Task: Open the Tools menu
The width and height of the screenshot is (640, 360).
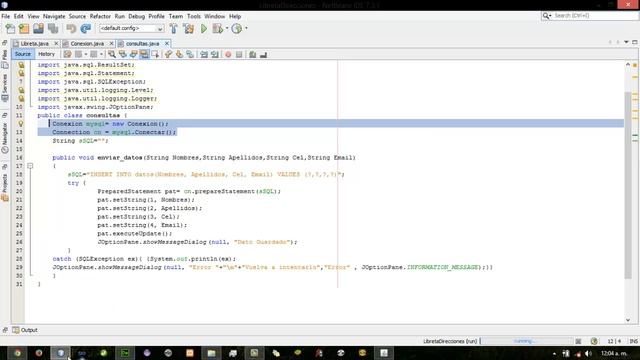Action: point(194,16)
